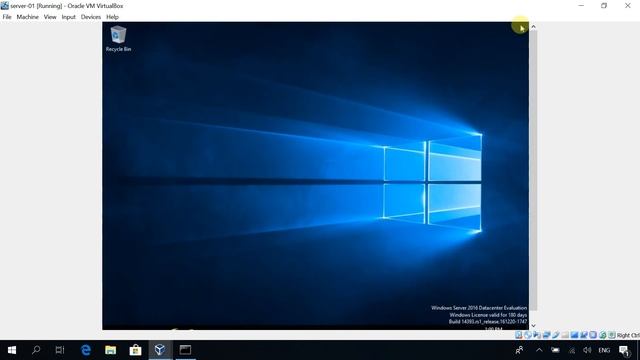The width and height of the screenshot is (640, 360).
Task: Click the USB devices status icon
Action: pyautogui.click(x=556, y=335)
